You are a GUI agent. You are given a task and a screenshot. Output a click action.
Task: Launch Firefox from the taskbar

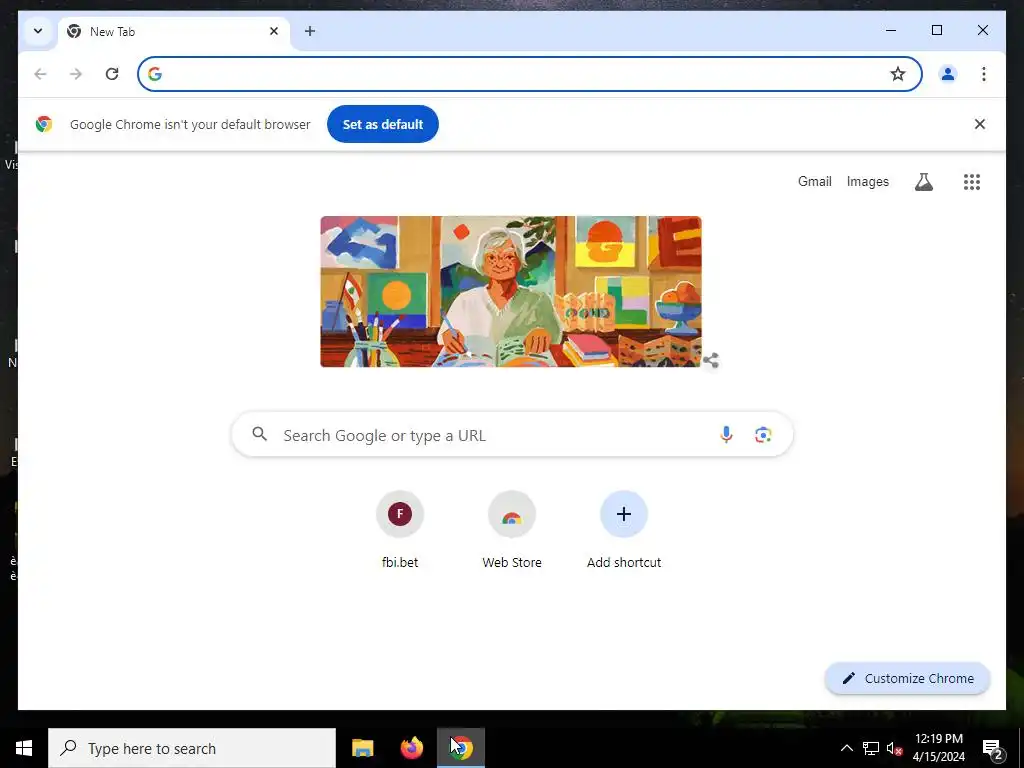point(411,748)
